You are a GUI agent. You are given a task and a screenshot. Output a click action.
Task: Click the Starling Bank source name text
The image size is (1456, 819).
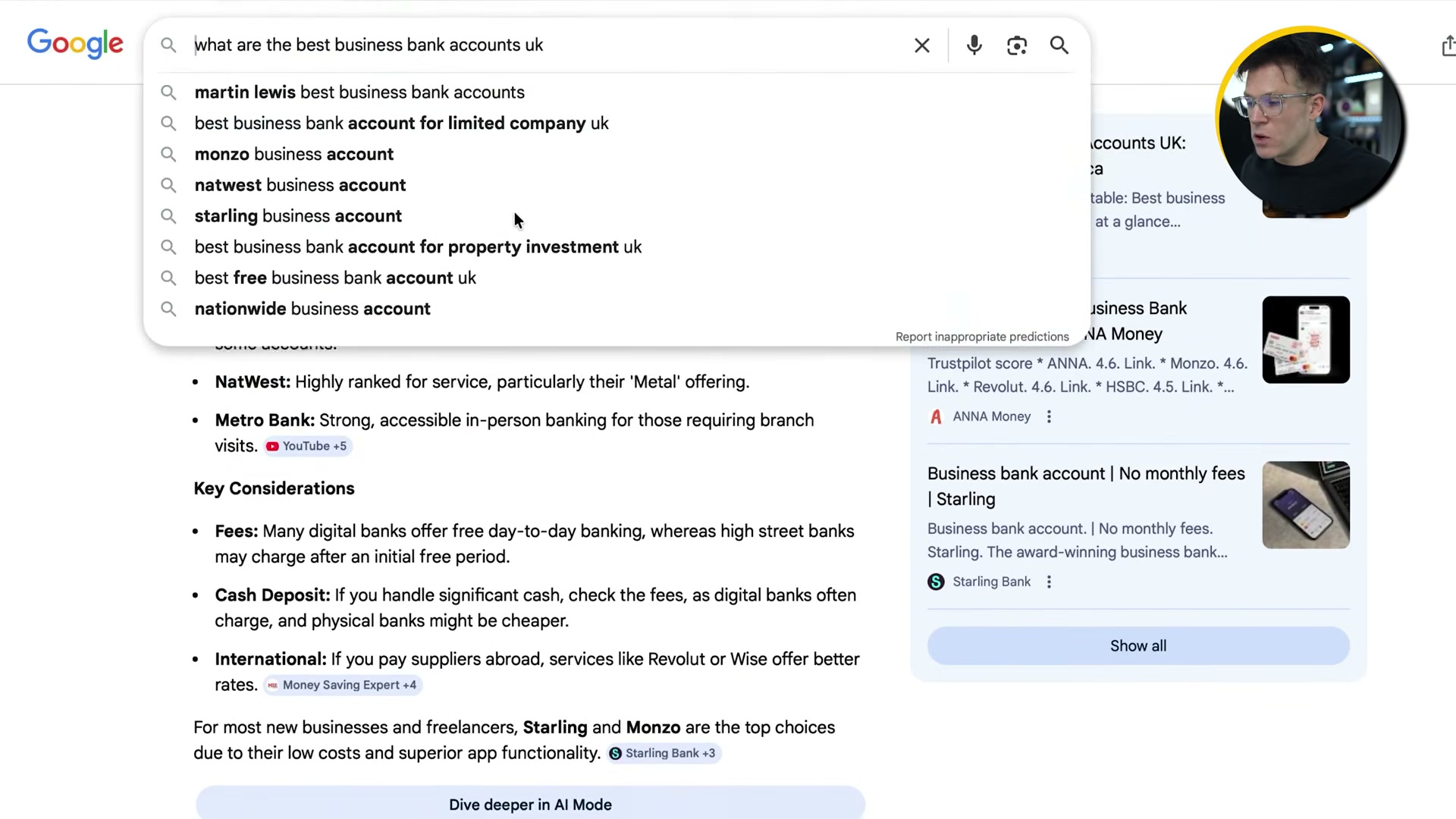click(x=991, y=582)
